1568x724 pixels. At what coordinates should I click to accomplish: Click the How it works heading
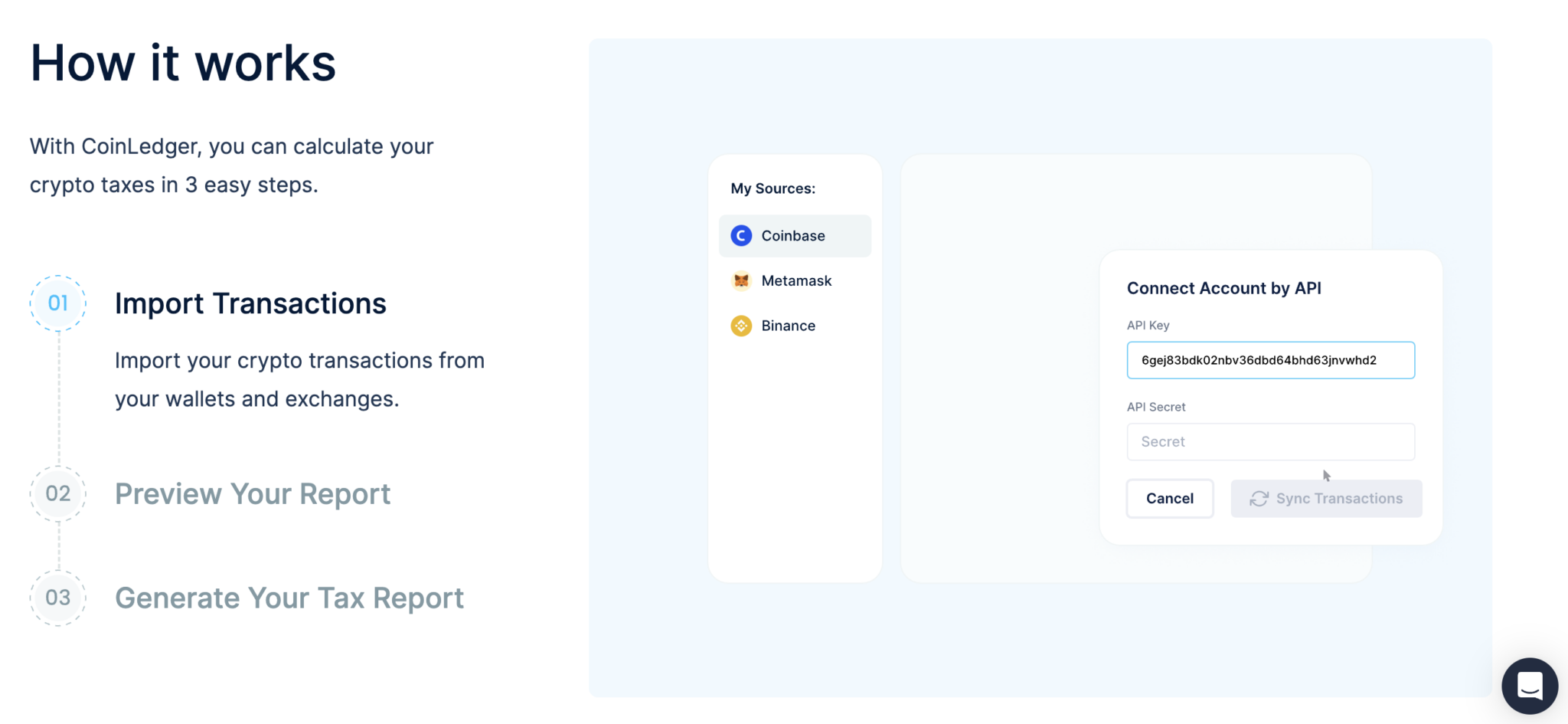coord(183,63)
